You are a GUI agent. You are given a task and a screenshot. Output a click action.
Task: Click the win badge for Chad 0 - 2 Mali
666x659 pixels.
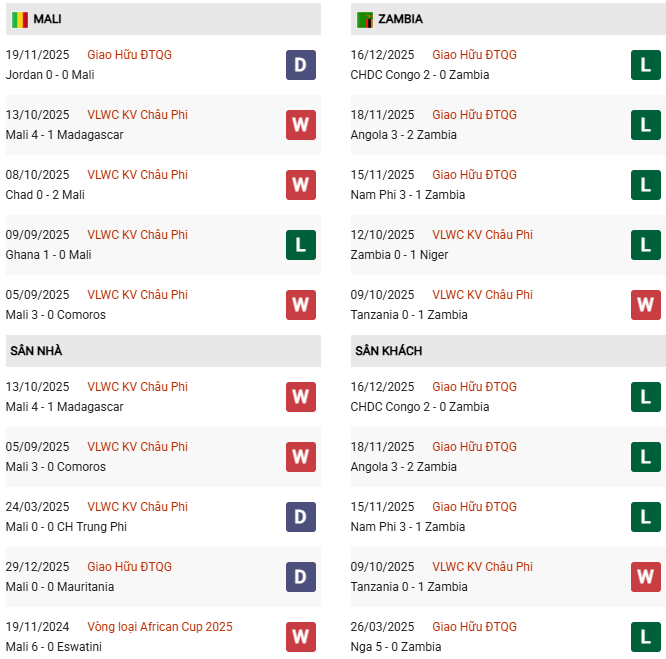click(x=300, y=185)
